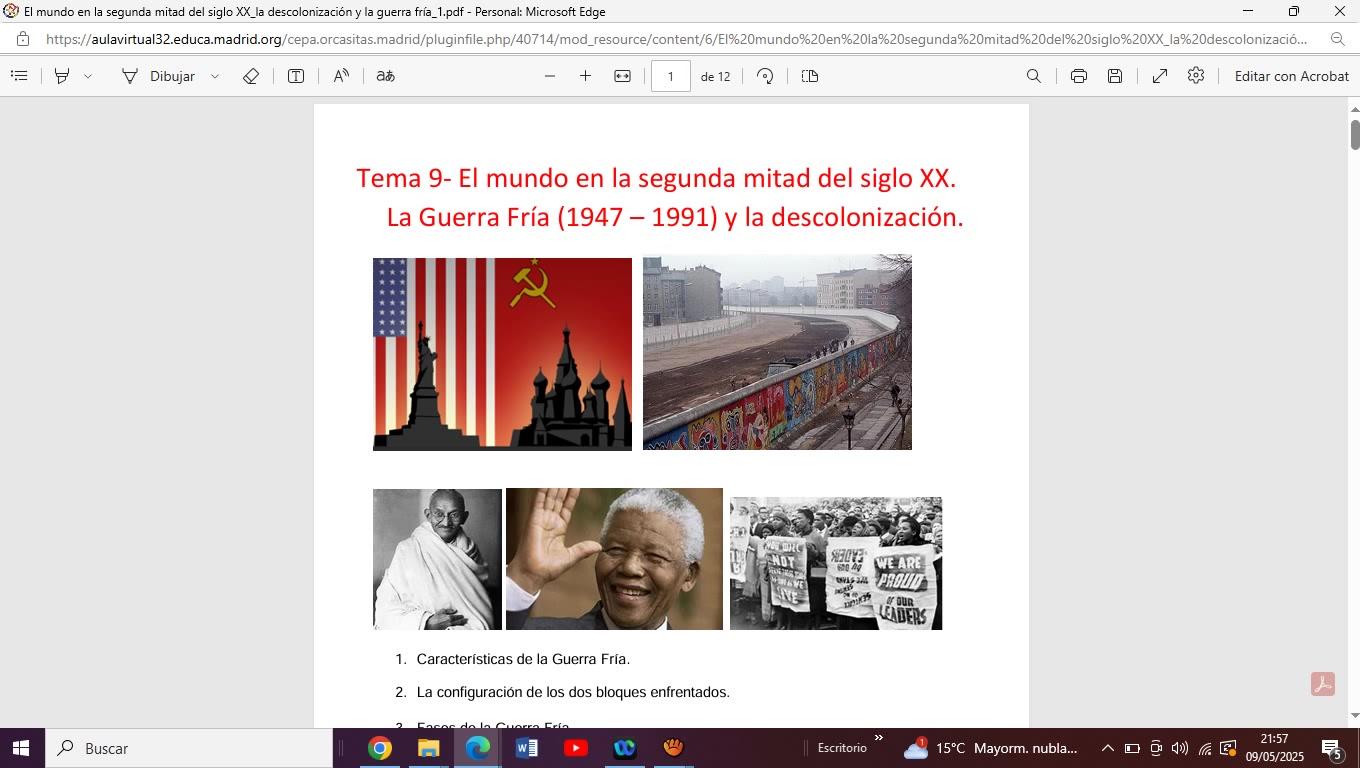Open the table of contents sidebar

coord(19,76)
